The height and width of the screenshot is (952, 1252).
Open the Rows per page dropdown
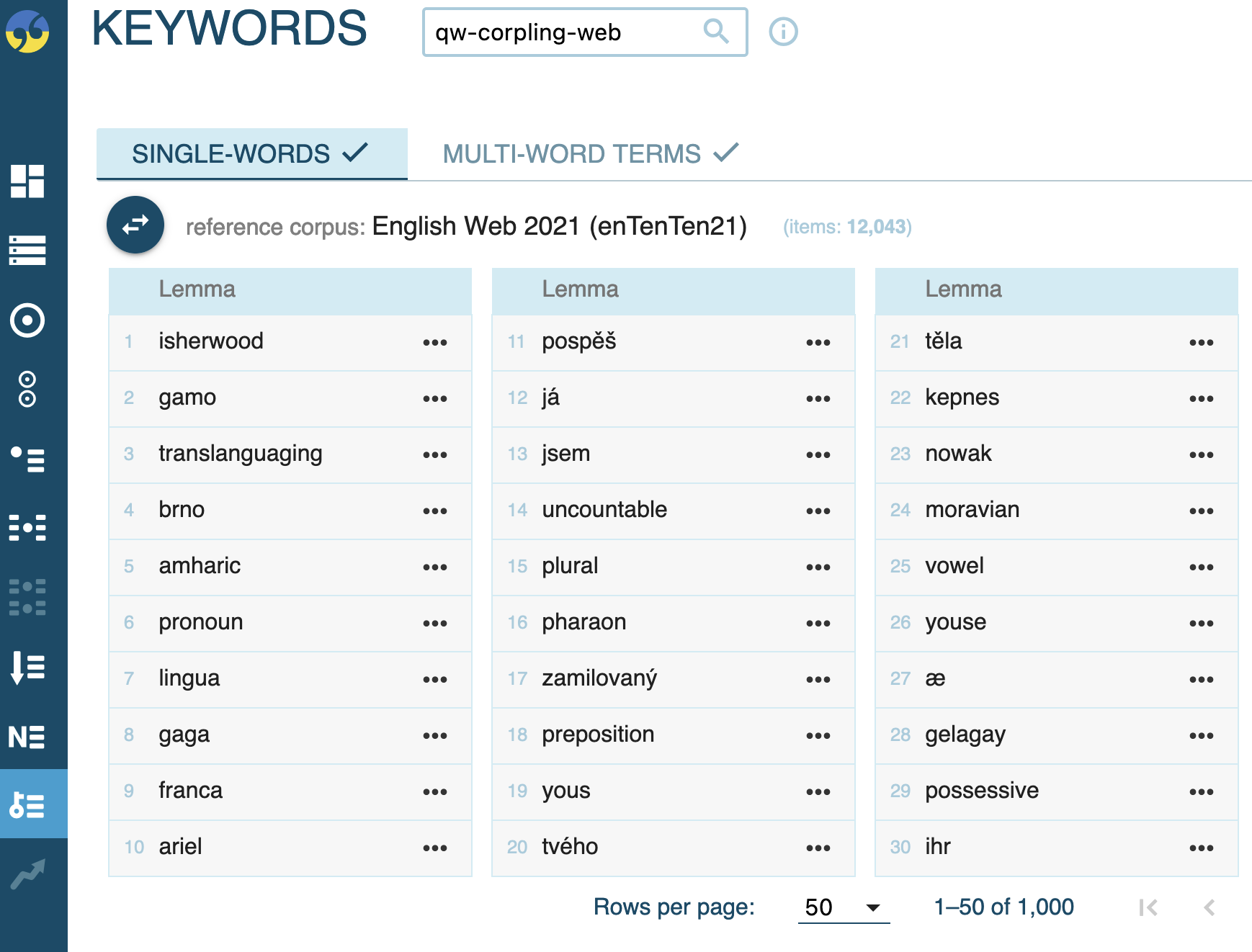(844, 907)
